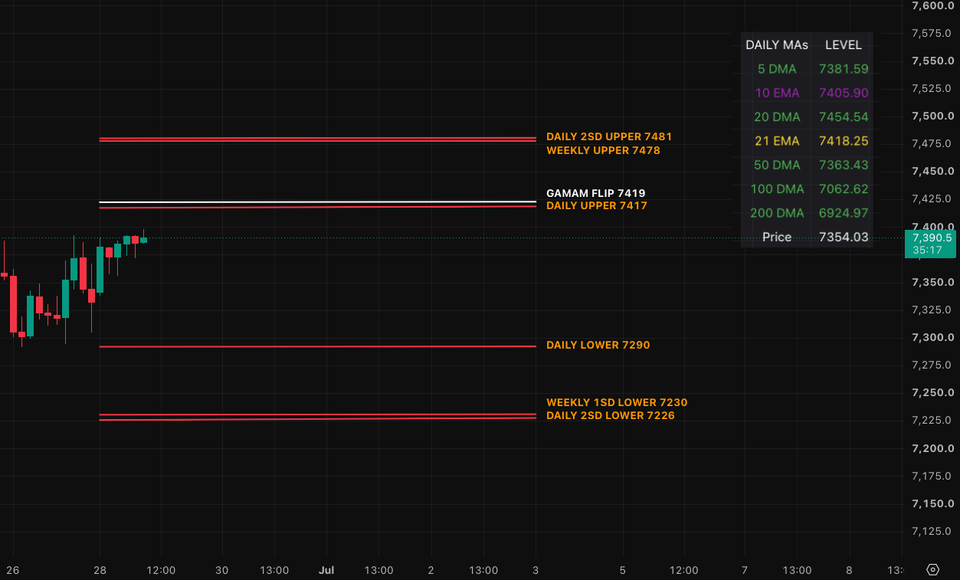Click the 7,525.0 price axis label

coord(931,88)
